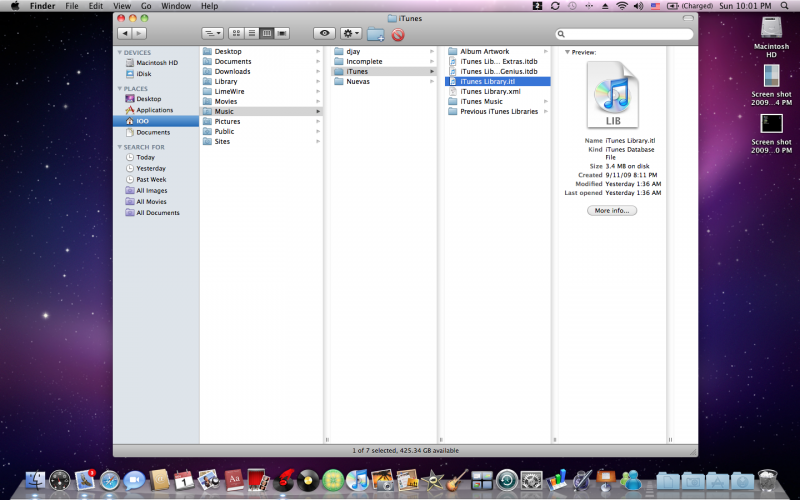Click the Spotlight magnifier in menu bar
The width and height of the screenshot is (800, 500).
click(x=785, y=6)
